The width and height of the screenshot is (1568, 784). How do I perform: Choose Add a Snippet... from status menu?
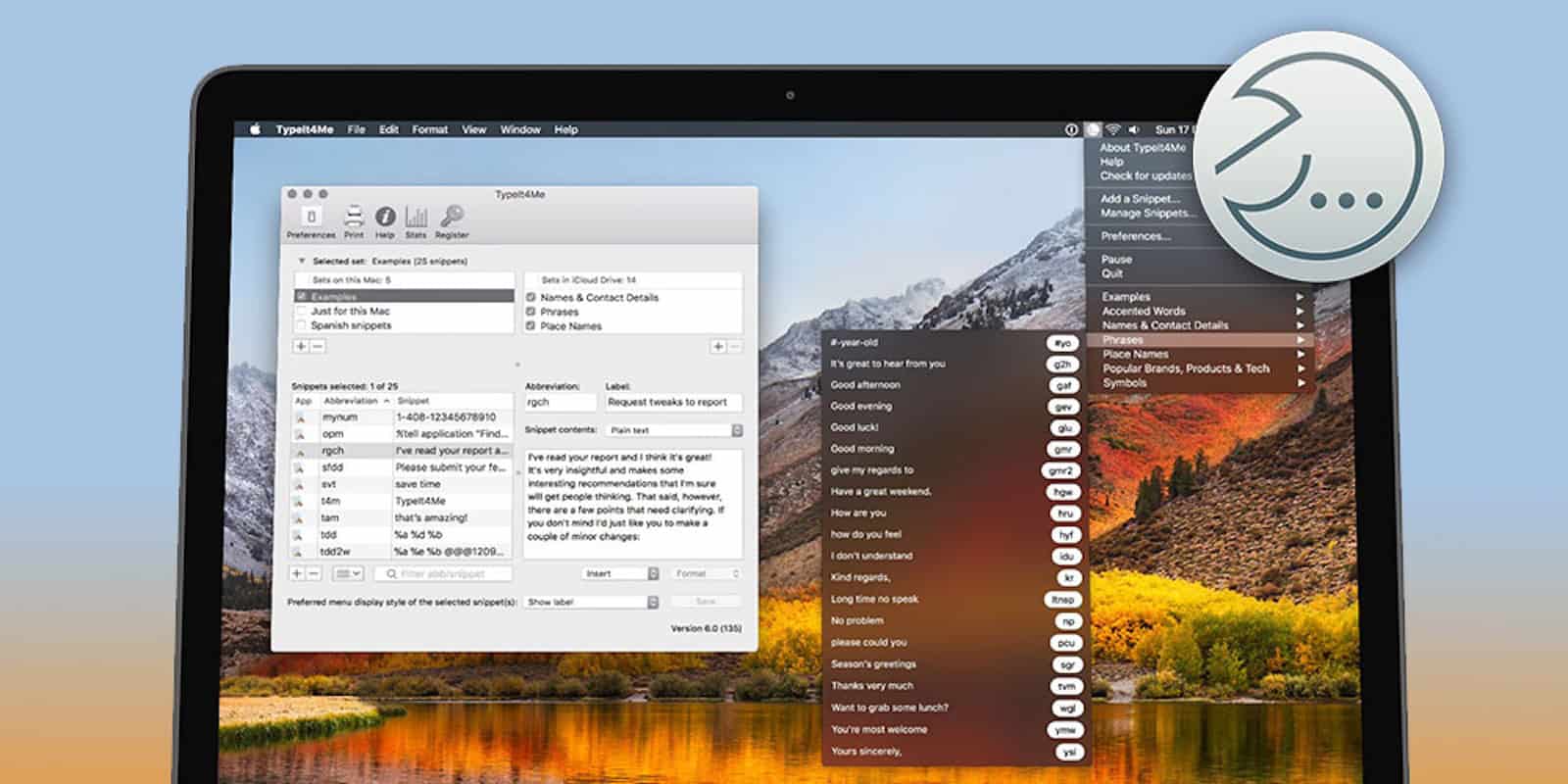click(1140, 198)
